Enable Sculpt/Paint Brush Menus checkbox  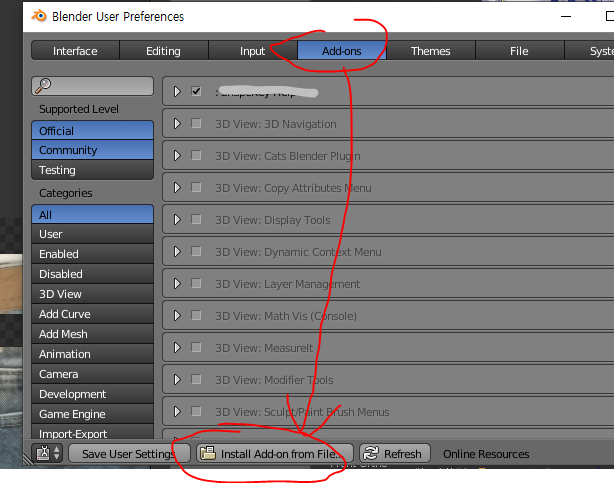196,411
